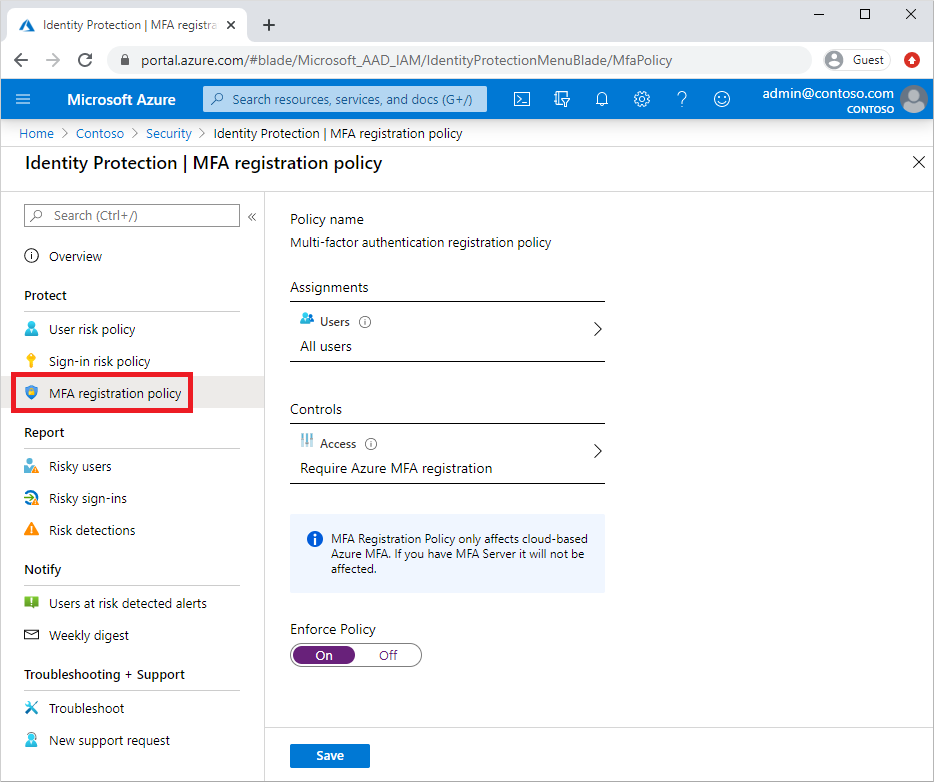Click the Access controls sliders icon
The height and width of the screenshot is (782, 934).
pos(307,440)
